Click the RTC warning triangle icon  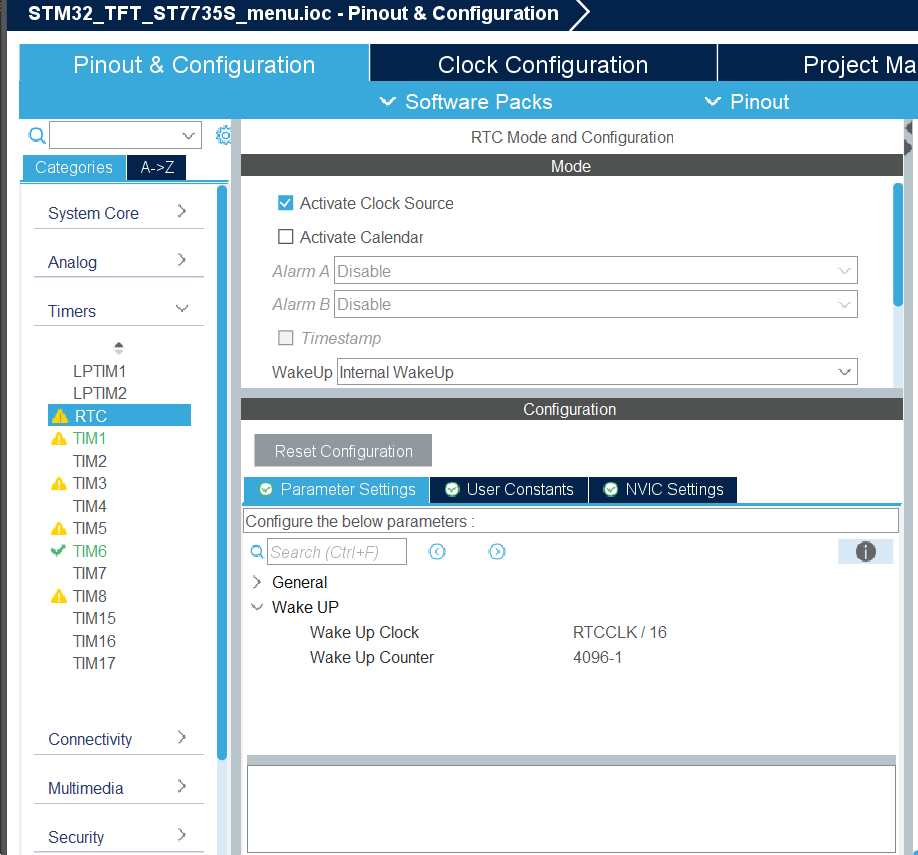pos(60,416)
